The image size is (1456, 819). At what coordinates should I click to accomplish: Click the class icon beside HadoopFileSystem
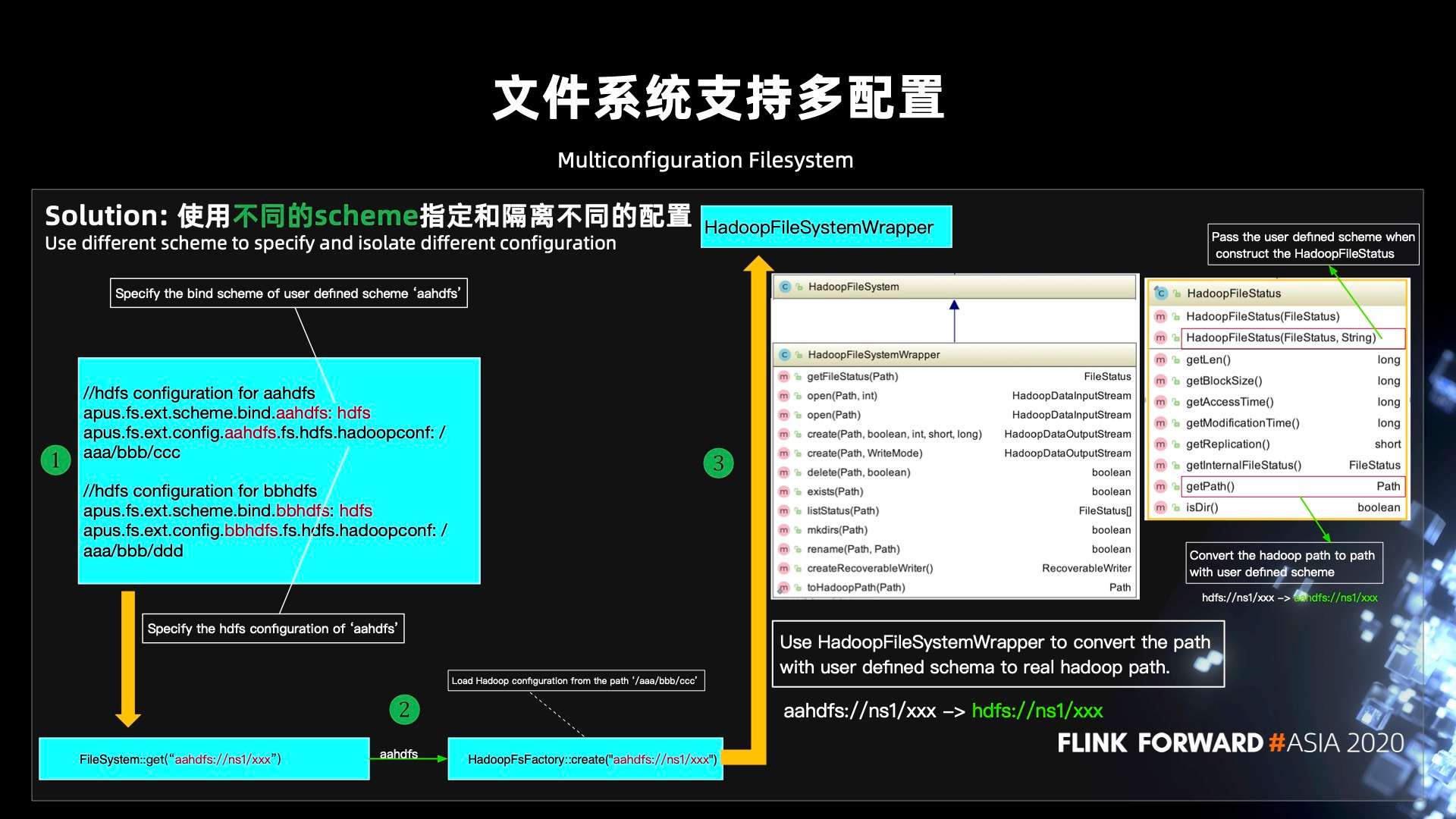click(783, 287)
